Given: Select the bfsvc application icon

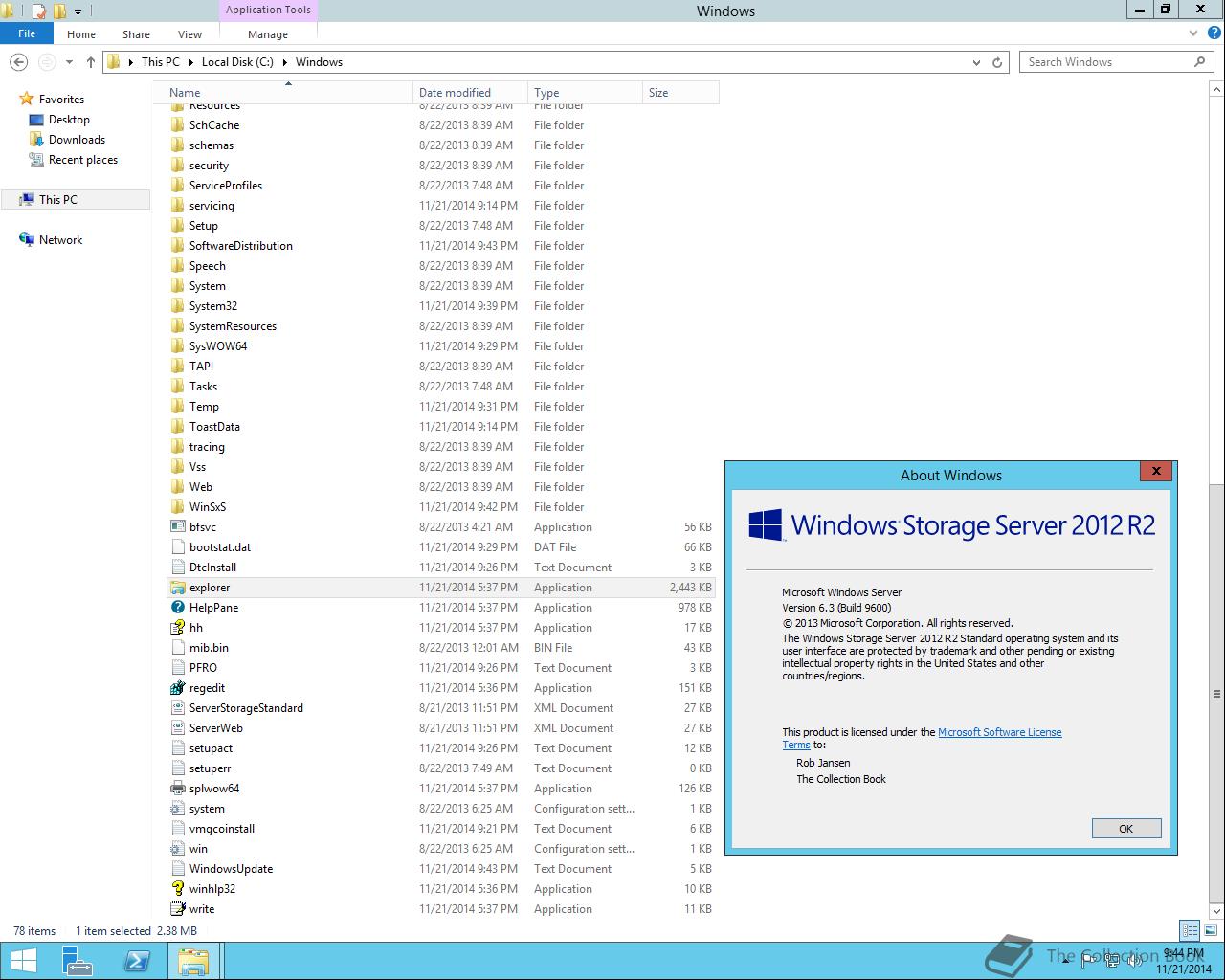Looking at the screenshot, I should (177, 527).
